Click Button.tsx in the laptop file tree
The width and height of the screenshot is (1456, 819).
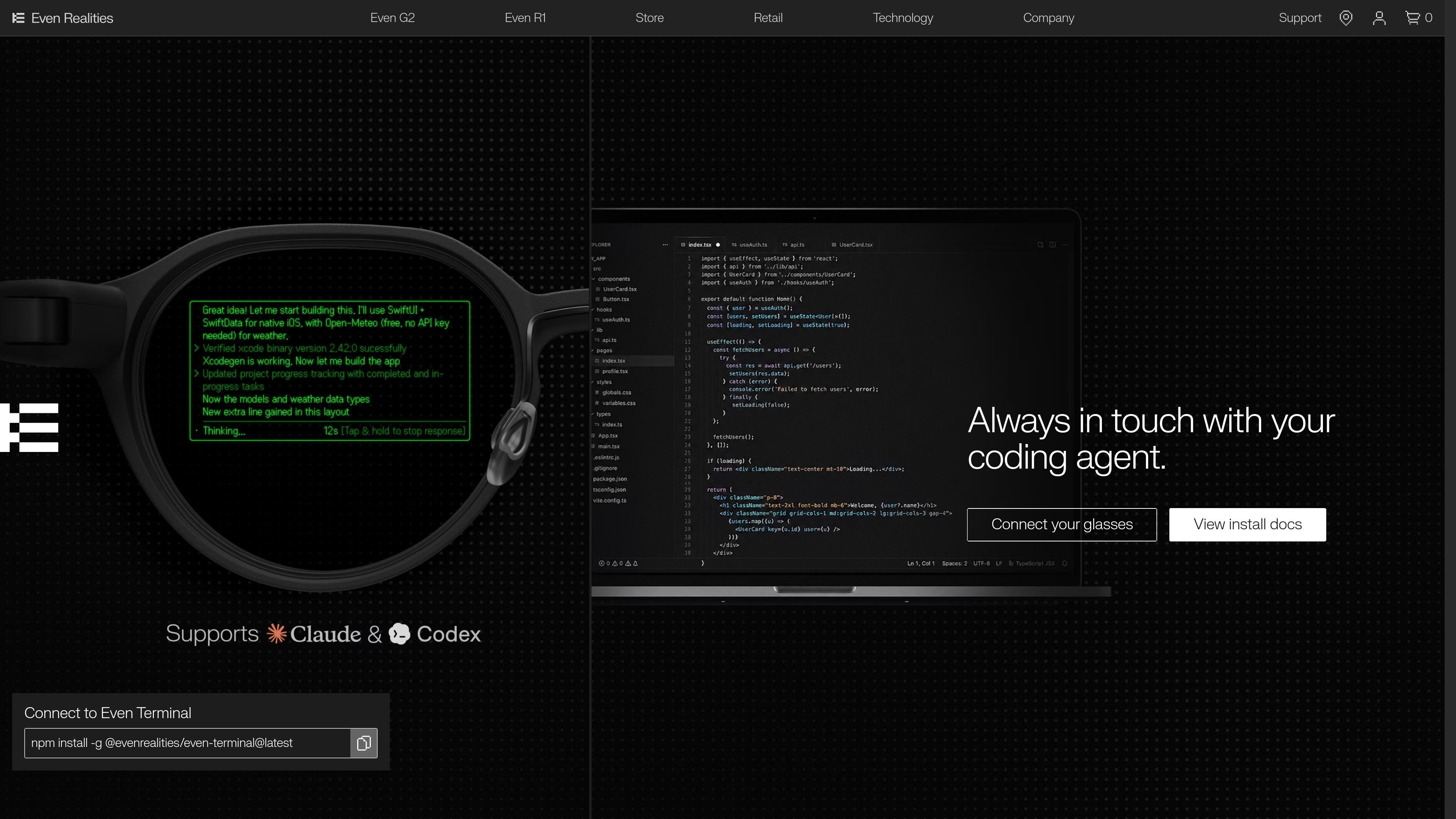[x=612, y=299]
